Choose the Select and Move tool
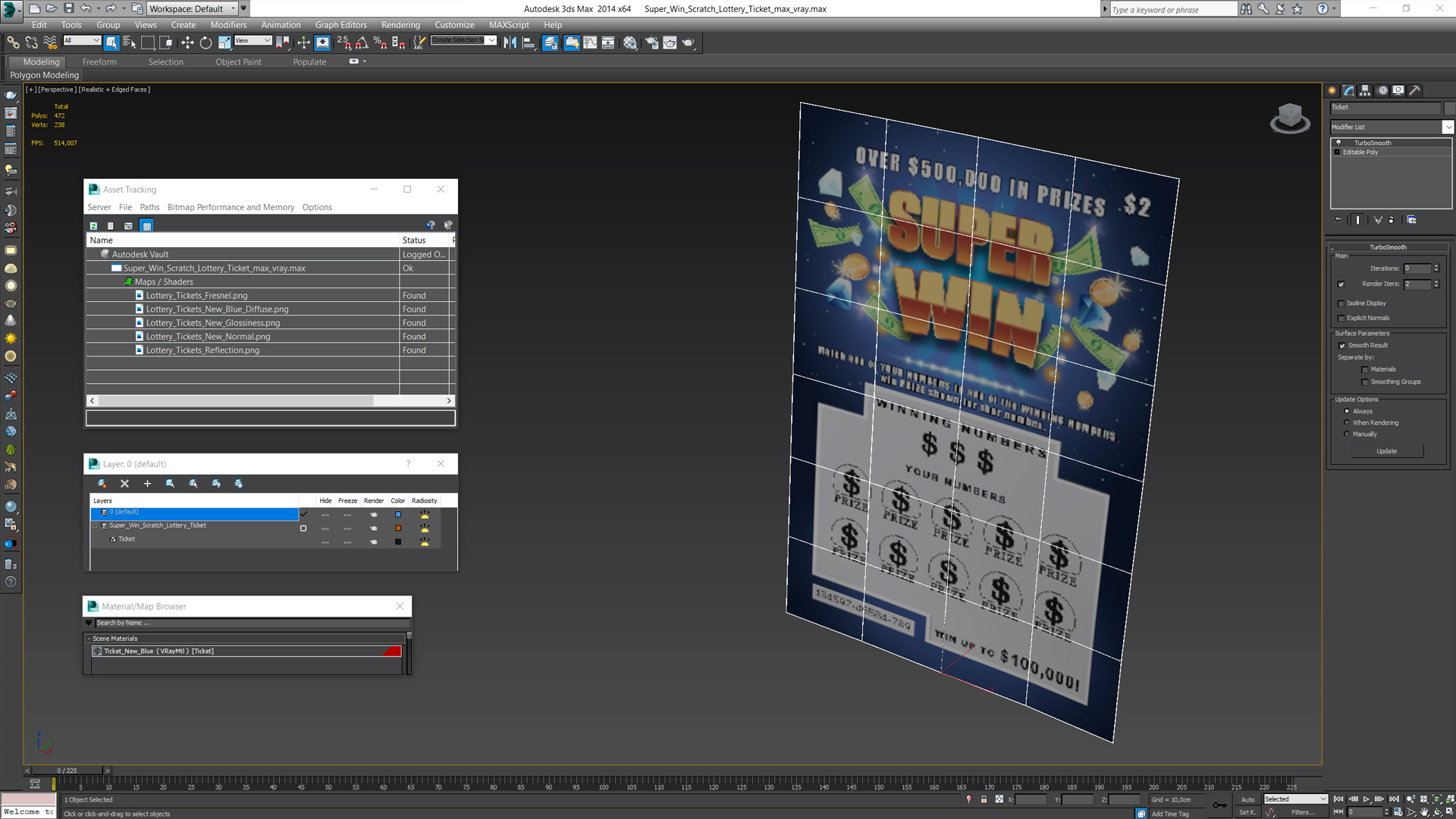Image resolution: width=1456 pixels, height=819 pixels. coord(187,42)
